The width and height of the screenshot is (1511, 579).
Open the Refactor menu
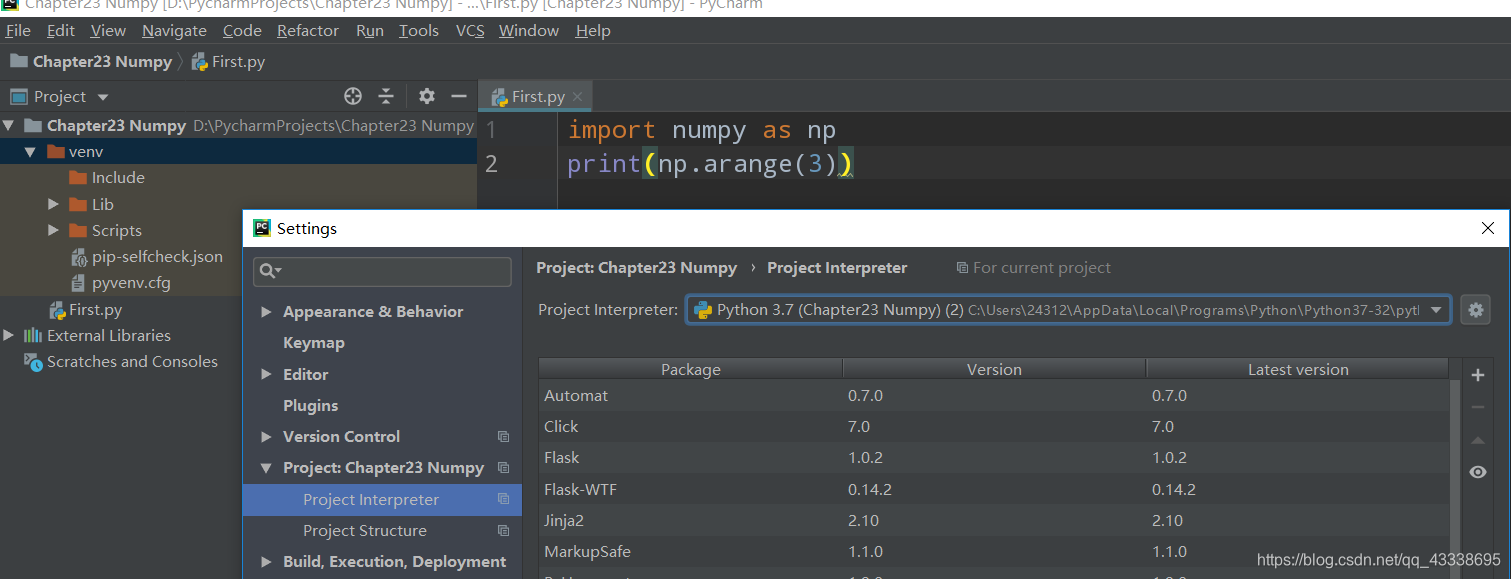[x=308, y=31]
